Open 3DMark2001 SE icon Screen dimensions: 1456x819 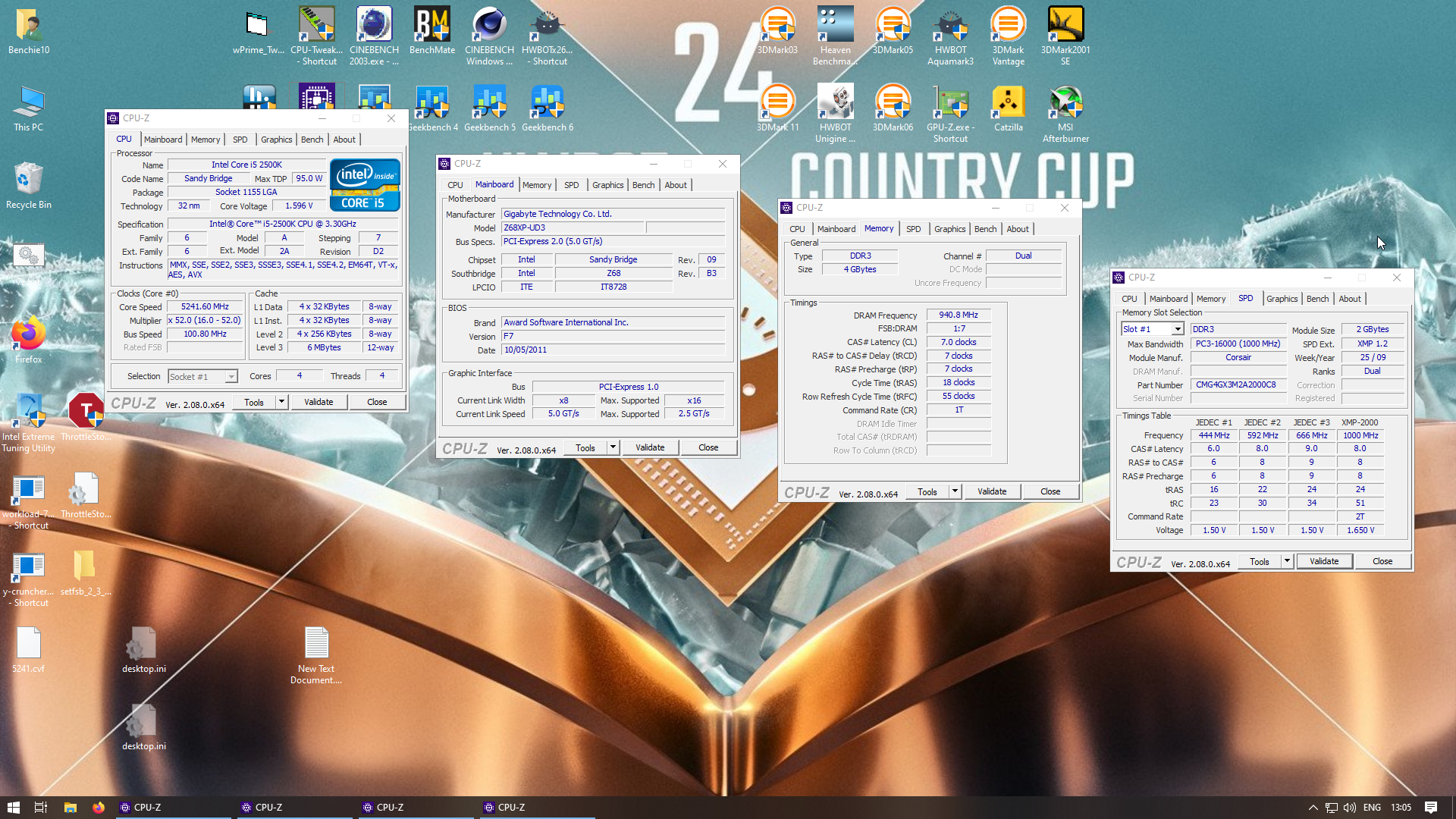[x=1065, y=25]
